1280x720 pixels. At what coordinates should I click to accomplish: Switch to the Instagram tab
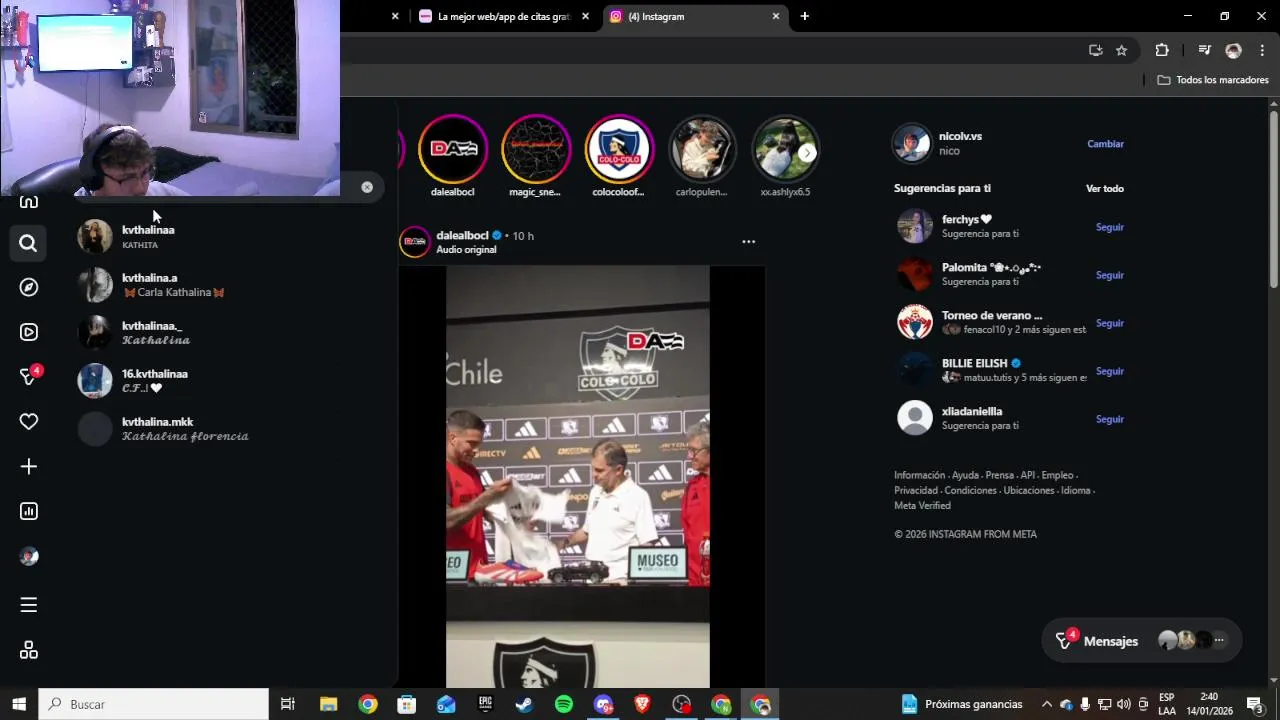[693, 16]
